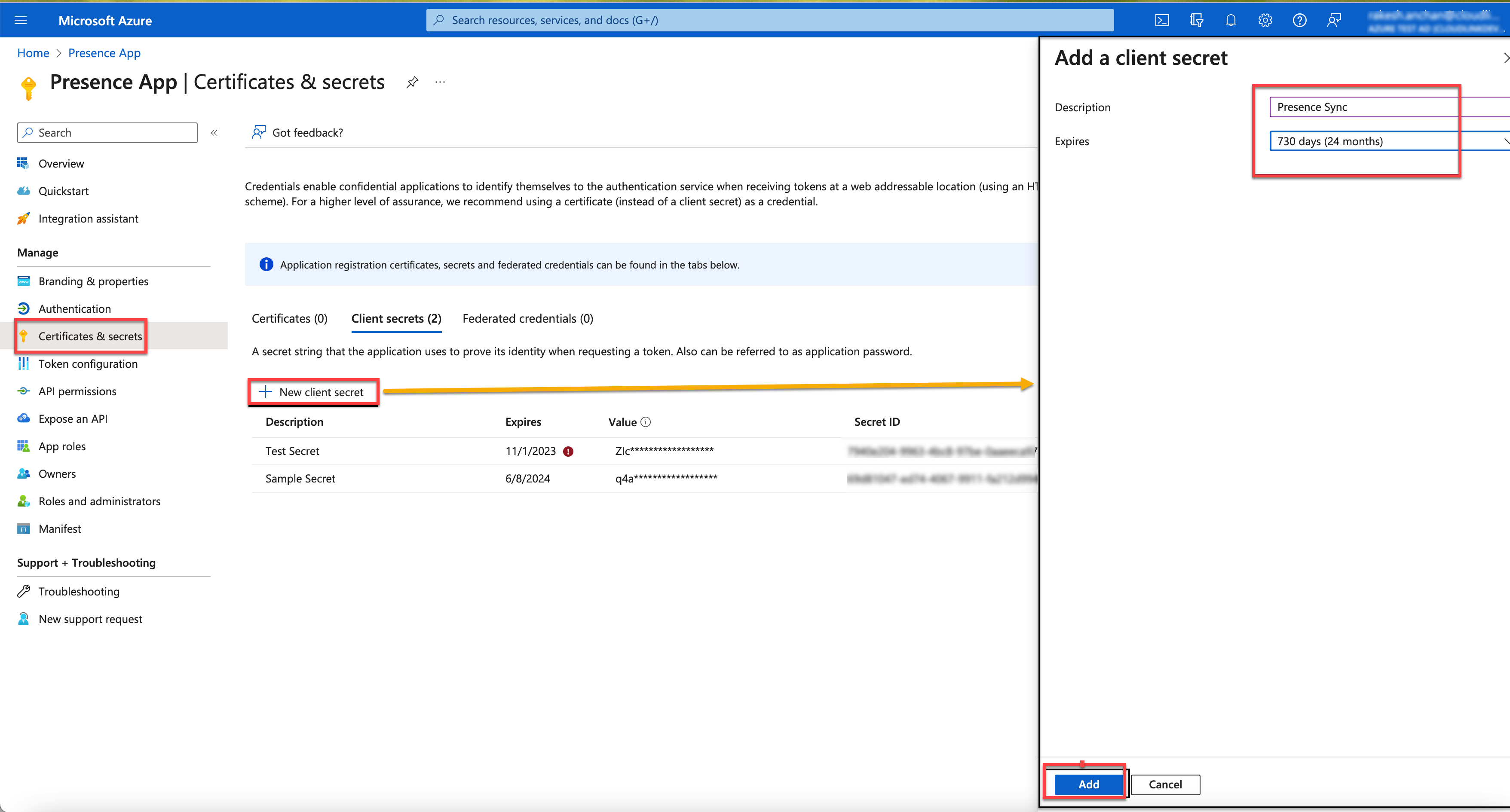The width and height of the screenshot is (1510, 812).
Task: Collapse the left navigation sidebar
Action: coord(214,132)
